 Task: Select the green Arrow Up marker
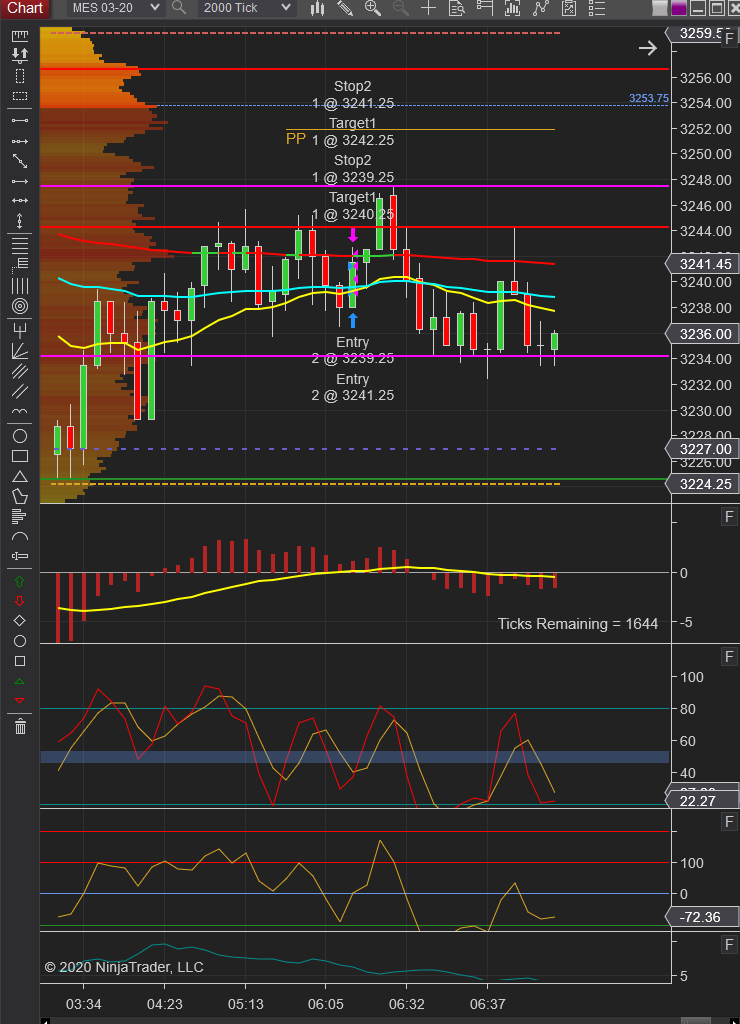20,581
